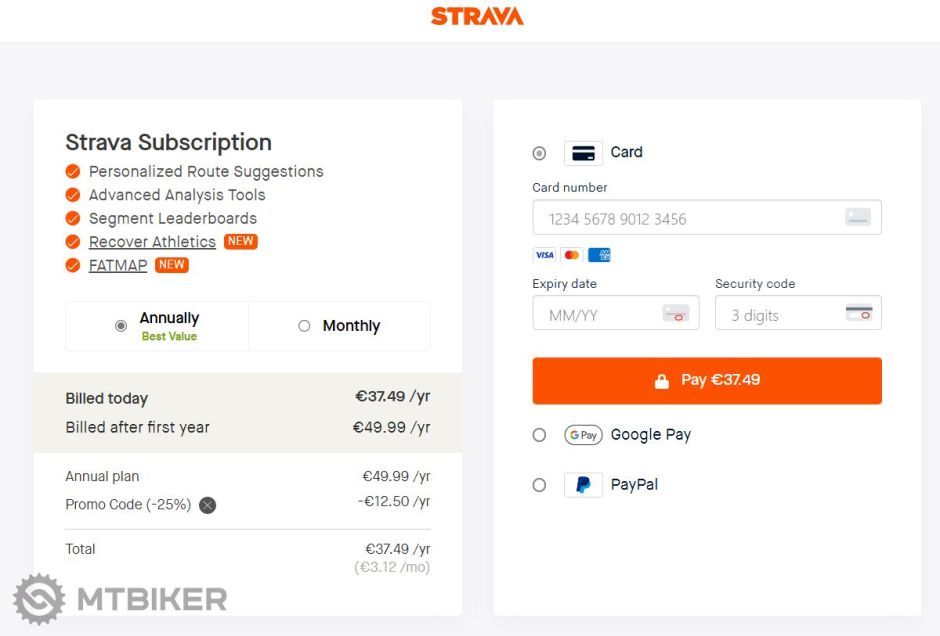Click the Google Pay logo badge

583,435
